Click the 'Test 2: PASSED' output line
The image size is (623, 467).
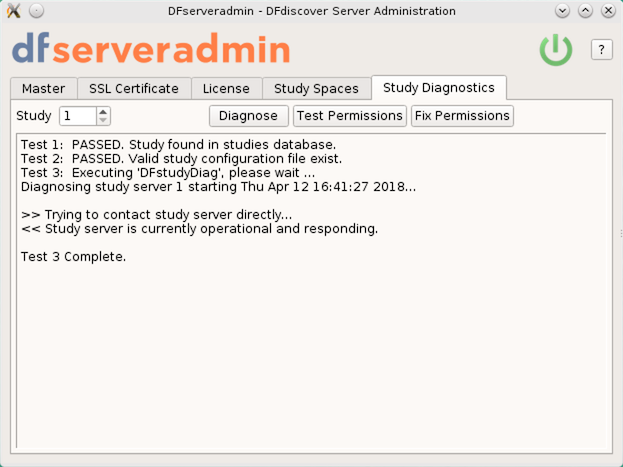181,159
